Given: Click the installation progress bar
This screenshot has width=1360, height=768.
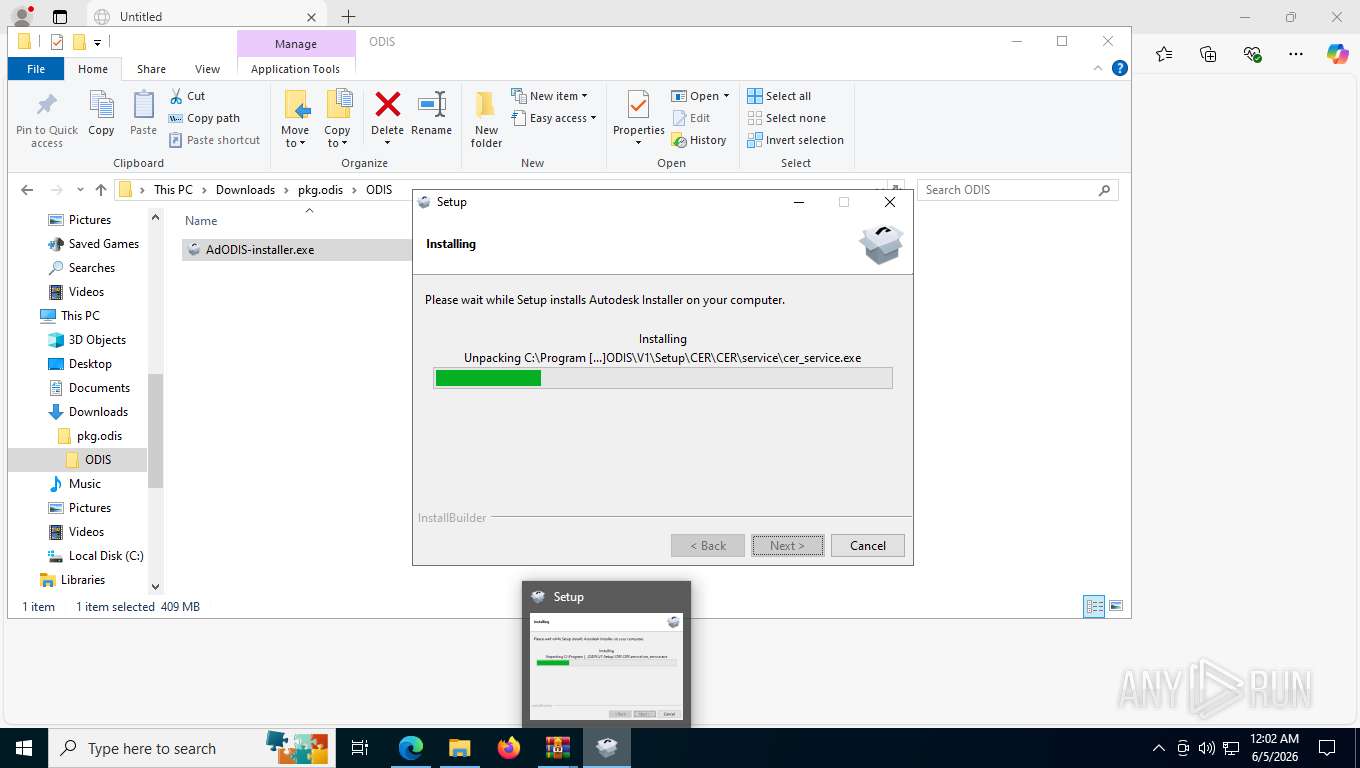Looking at the screenshot, I should [663, 378].
